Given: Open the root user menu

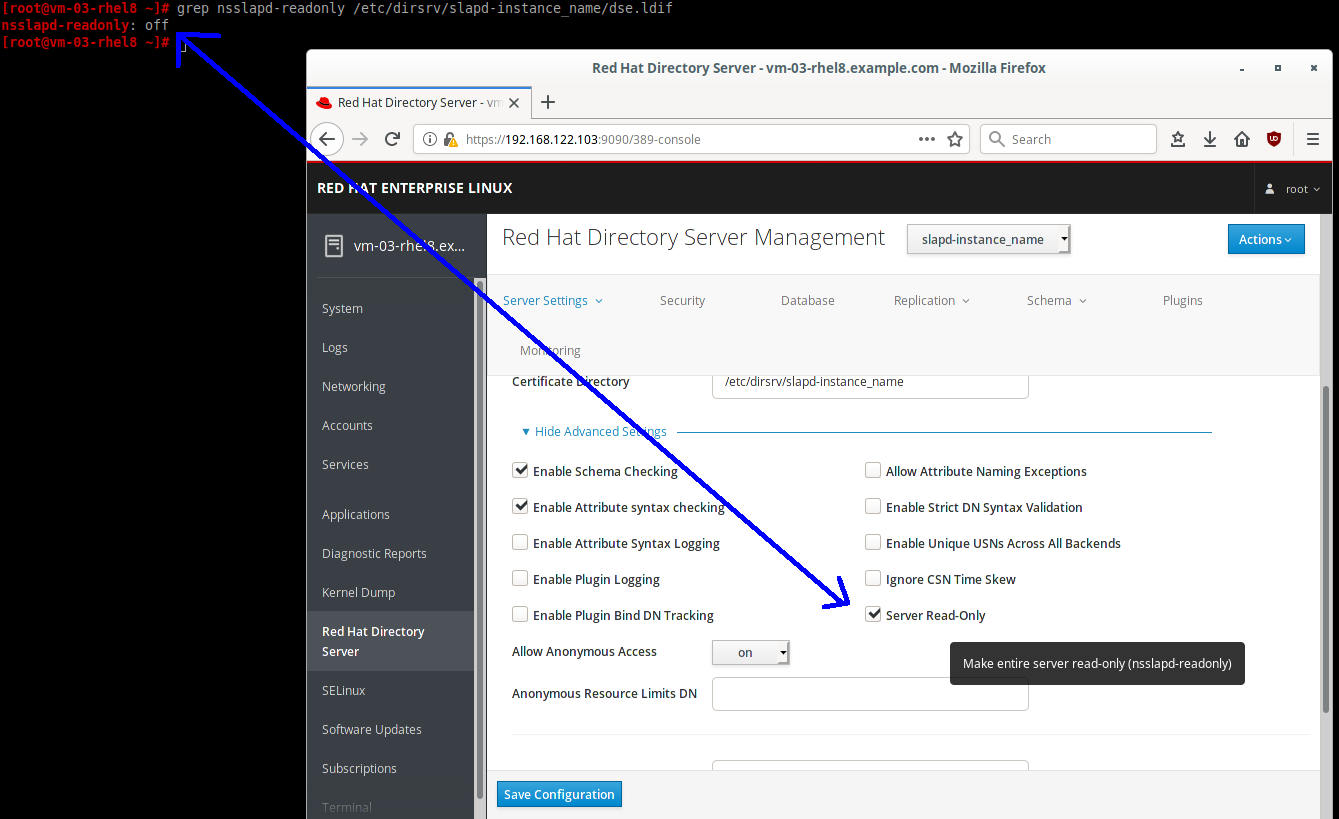Looking at the screenshot, I should coord(1293,188).
